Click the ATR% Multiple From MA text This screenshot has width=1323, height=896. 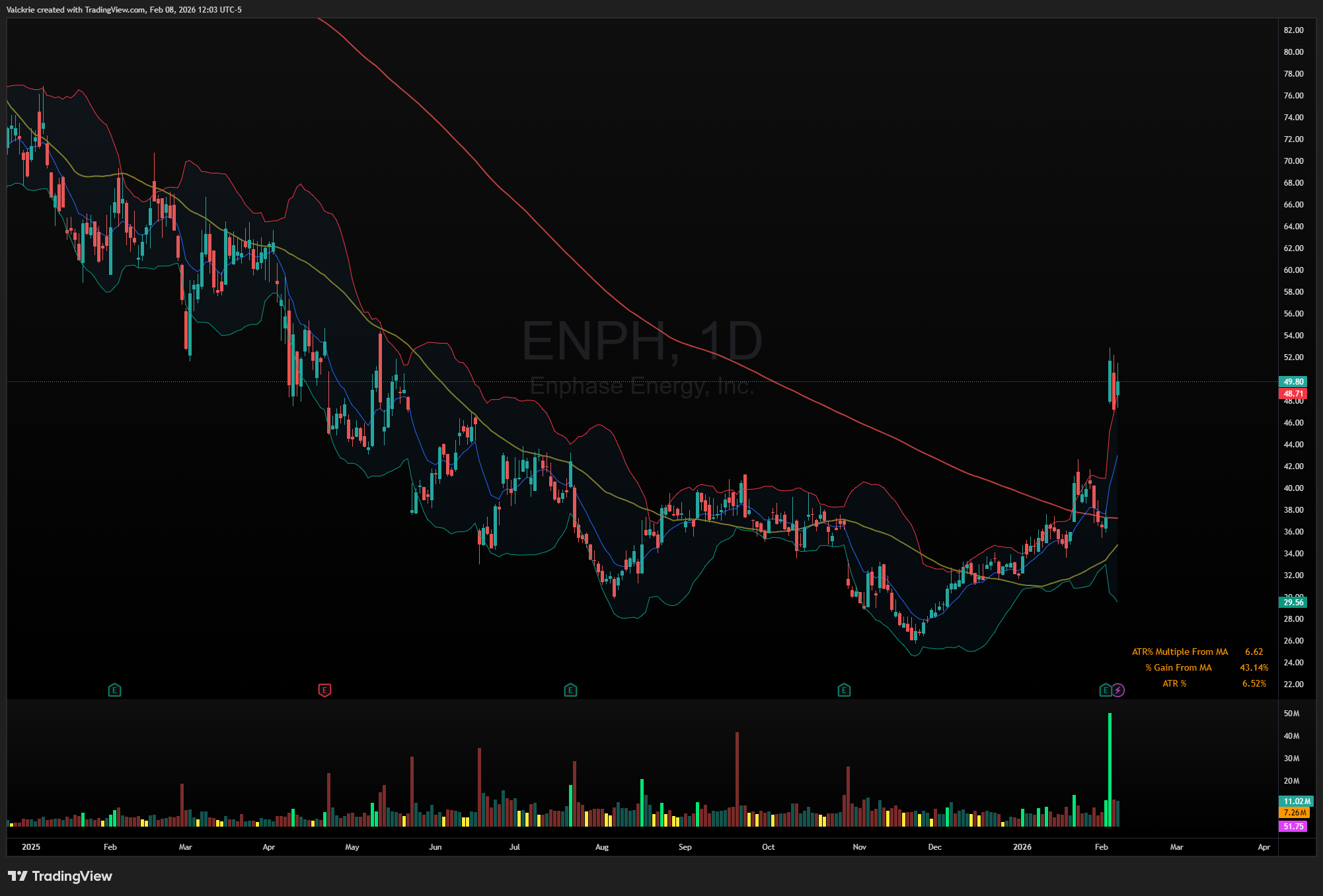(1180, 652)
